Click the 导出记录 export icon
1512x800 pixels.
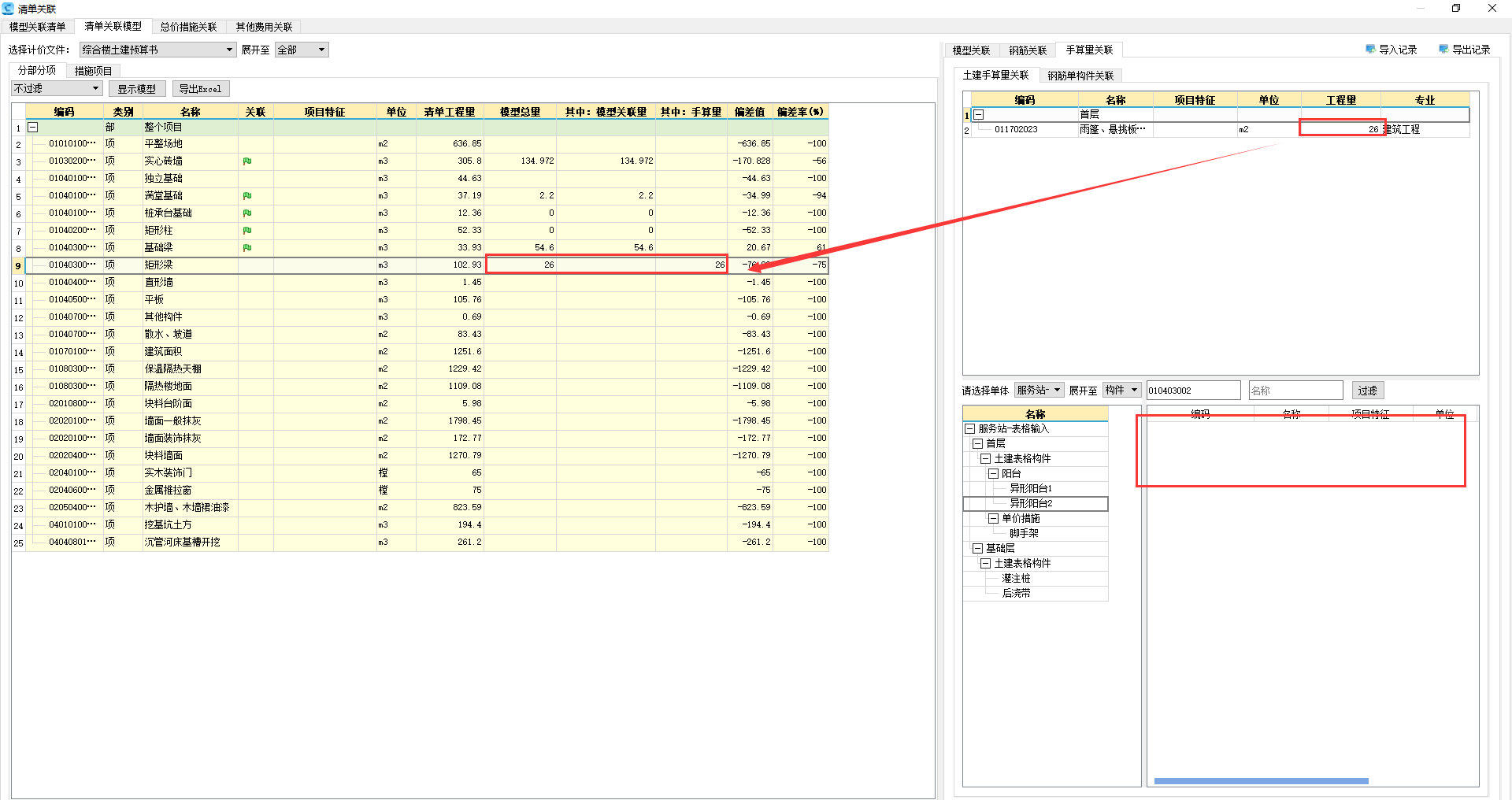point(1443,49)
